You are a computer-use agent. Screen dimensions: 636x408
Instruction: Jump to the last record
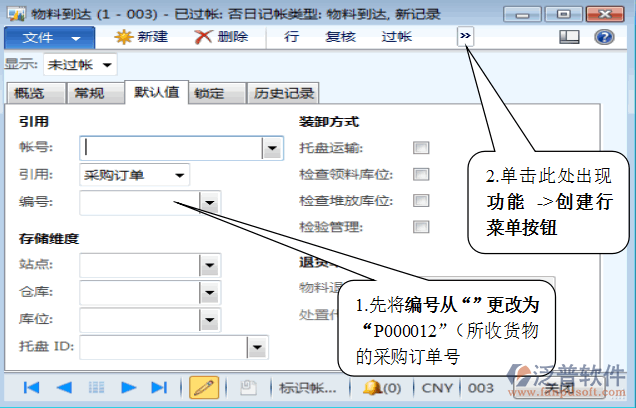159,388
